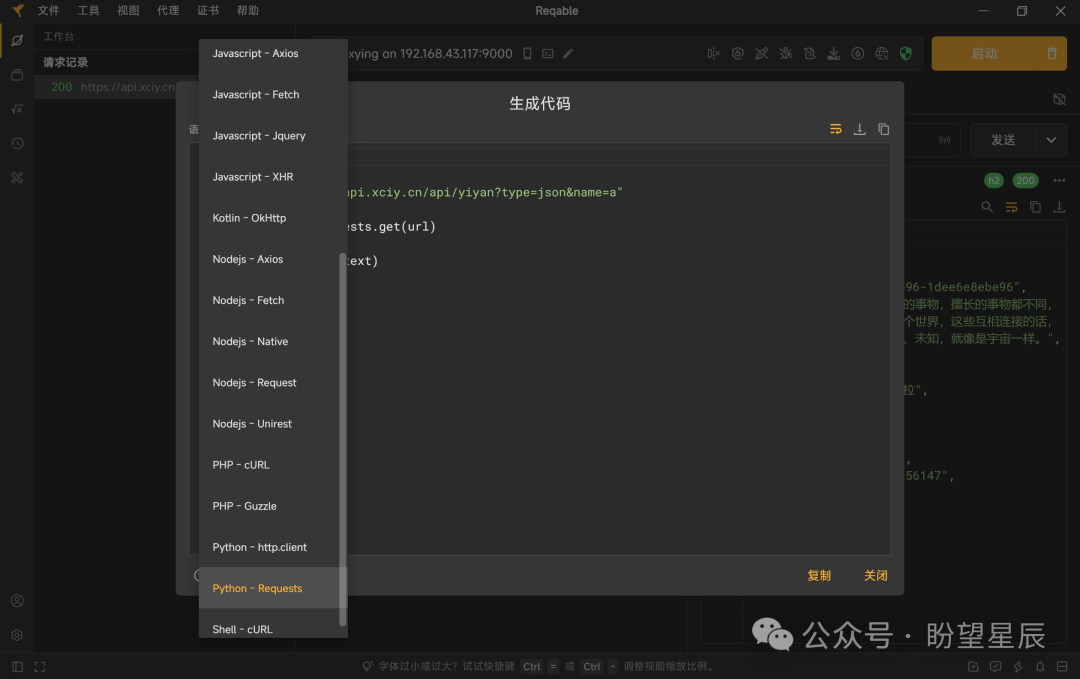This screenshot has width=1080, height=679.
Task: Copy the response body icon
Action: pos(1035,207)
